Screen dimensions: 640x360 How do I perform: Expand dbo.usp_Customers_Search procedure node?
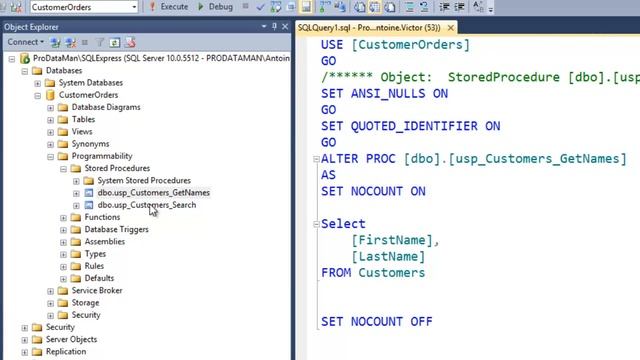point(76,206)
